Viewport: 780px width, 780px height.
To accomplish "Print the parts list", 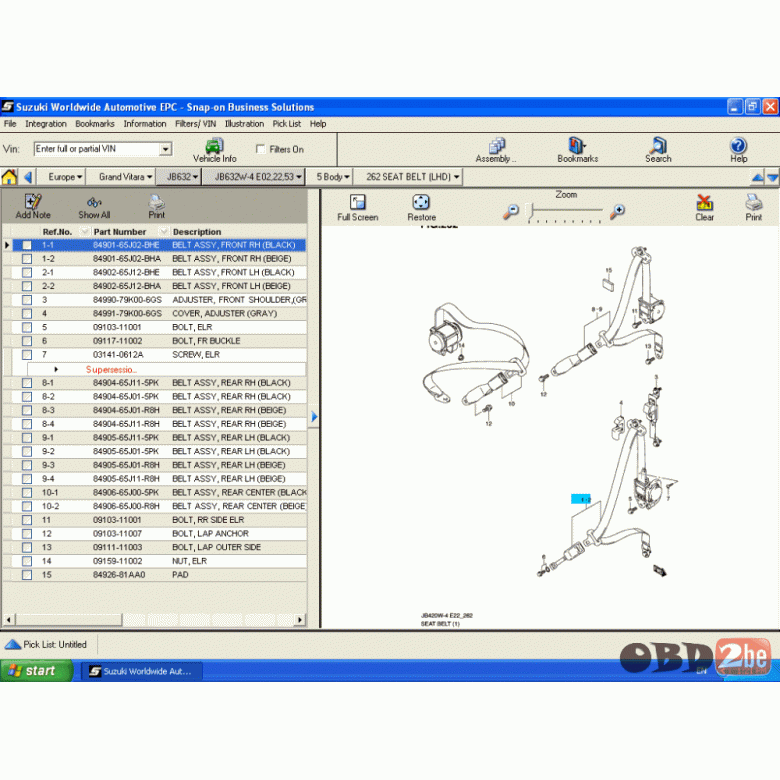I will click(156, 206).
